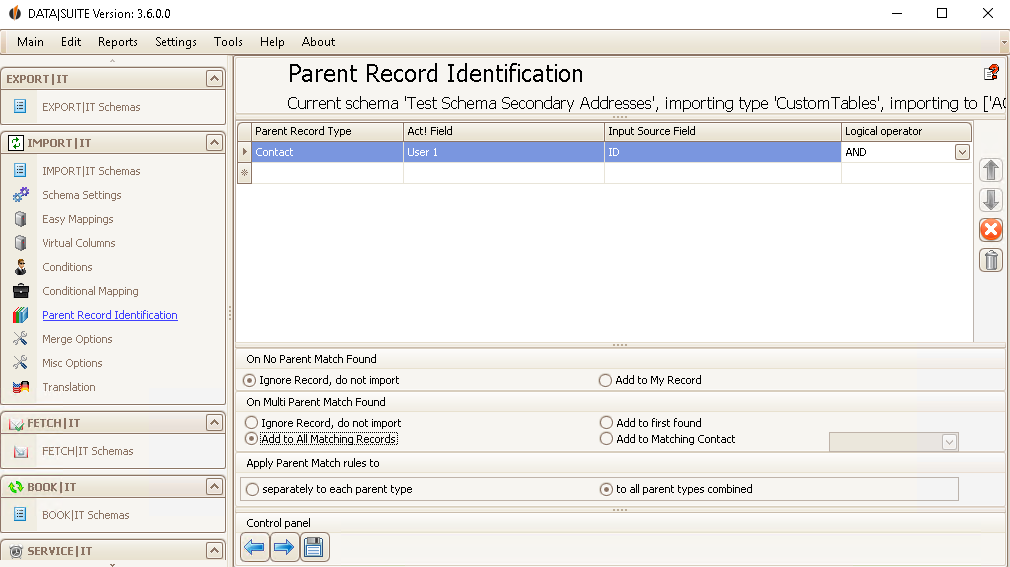
Task: Click the SERVICE|IT section header icon
Action: click(x=15, y=551)
